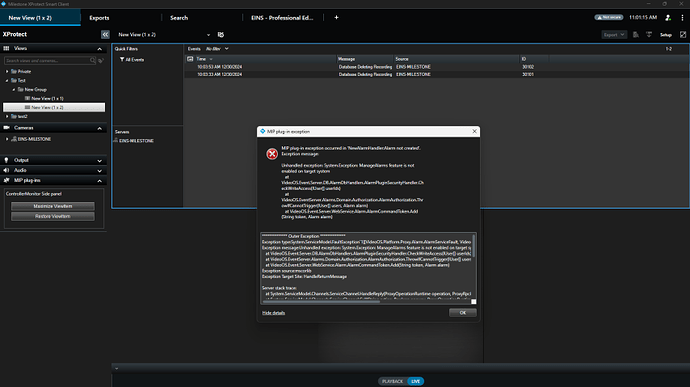Click the evidence lock icon next to Export
Screen dimensions: 690x387
click(636, 34)
